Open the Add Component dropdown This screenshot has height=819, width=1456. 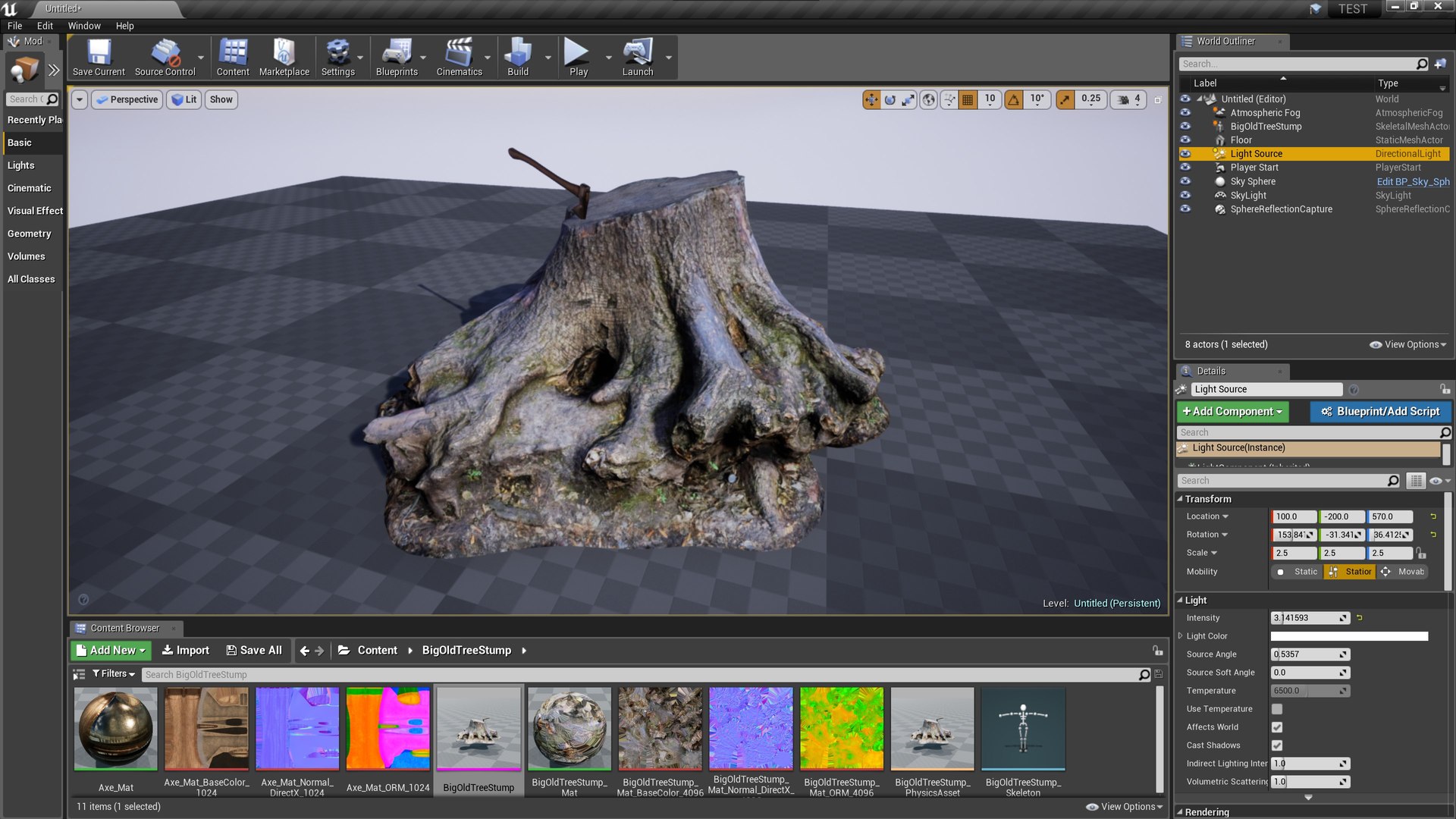click(x=1232, y=412)
